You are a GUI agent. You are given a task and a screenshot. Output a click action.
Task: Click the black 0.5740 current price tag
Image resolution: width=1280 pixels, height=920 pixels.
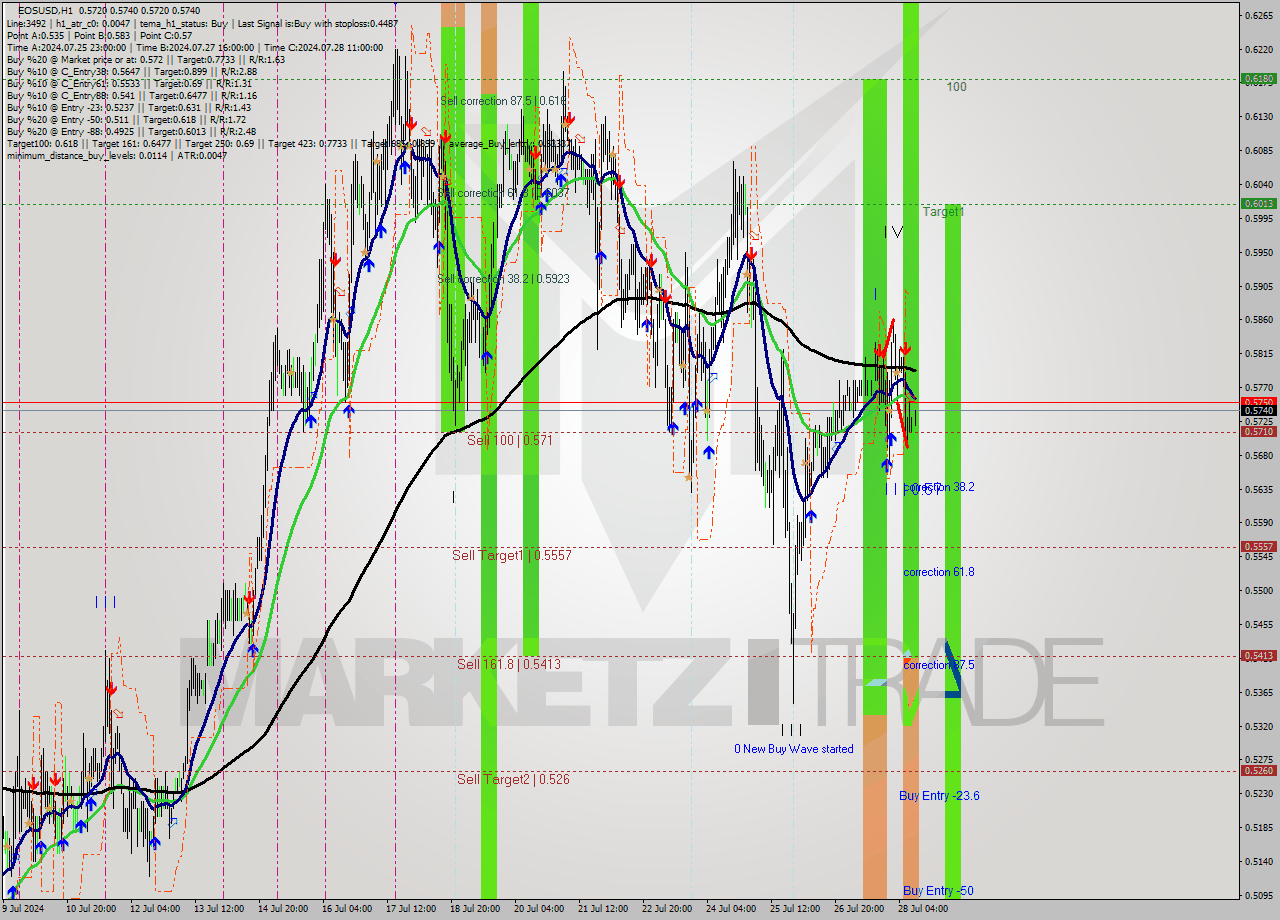[1258, 410]
